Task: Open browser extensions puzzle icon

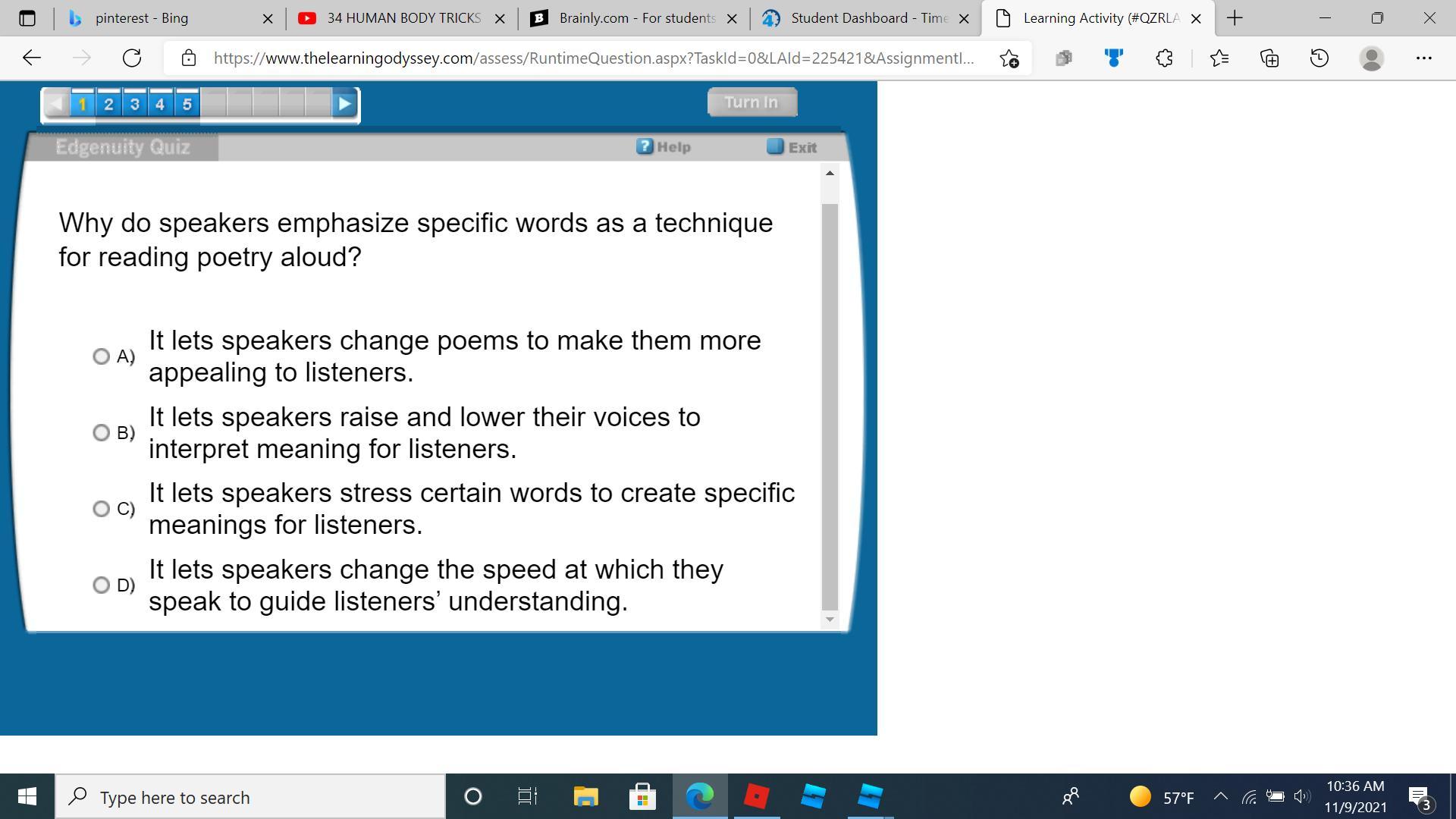Action: pos(1164,58)
